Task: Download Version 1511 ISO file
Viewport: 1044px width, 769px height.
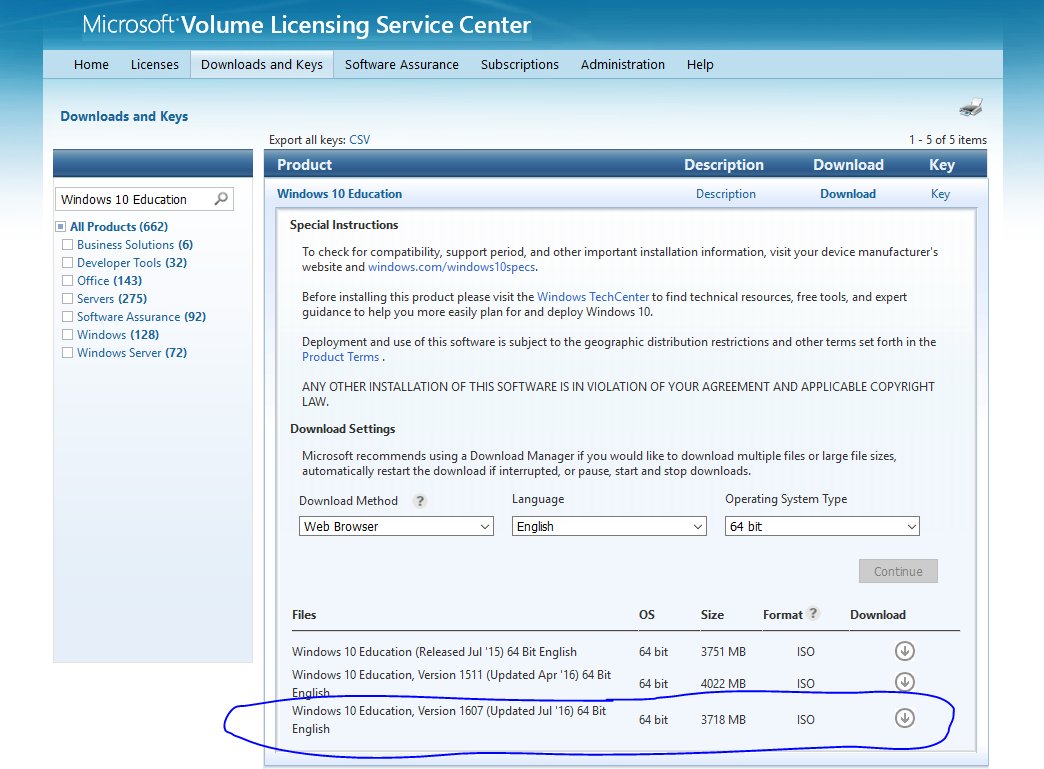Action: (x=904, y=681)
